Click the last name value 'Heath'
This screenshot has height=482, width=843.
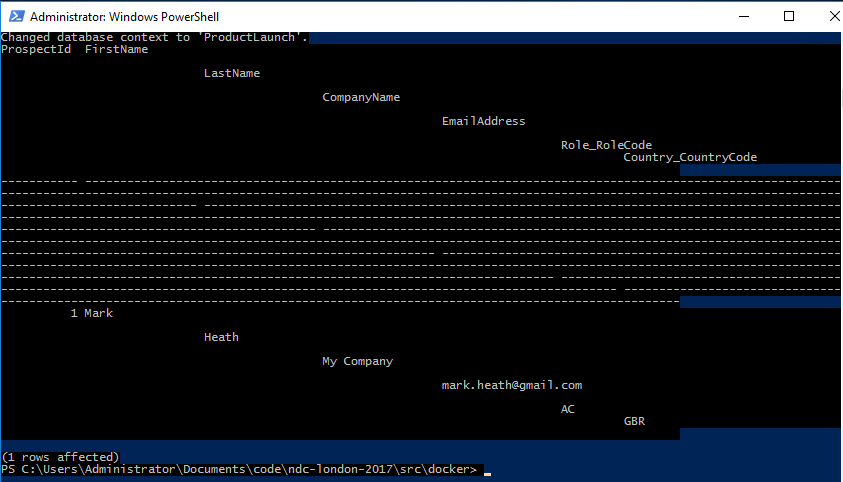[x=221, y=337]
